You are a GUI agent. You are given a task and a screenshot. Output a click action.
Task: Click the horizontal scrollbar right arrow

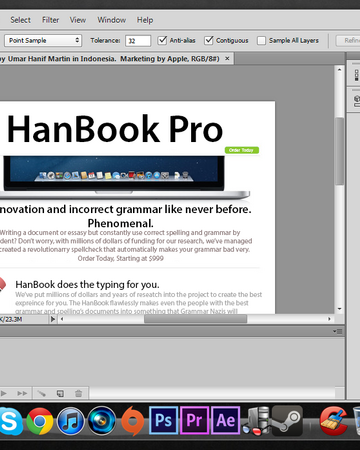(x=329, y=319)
